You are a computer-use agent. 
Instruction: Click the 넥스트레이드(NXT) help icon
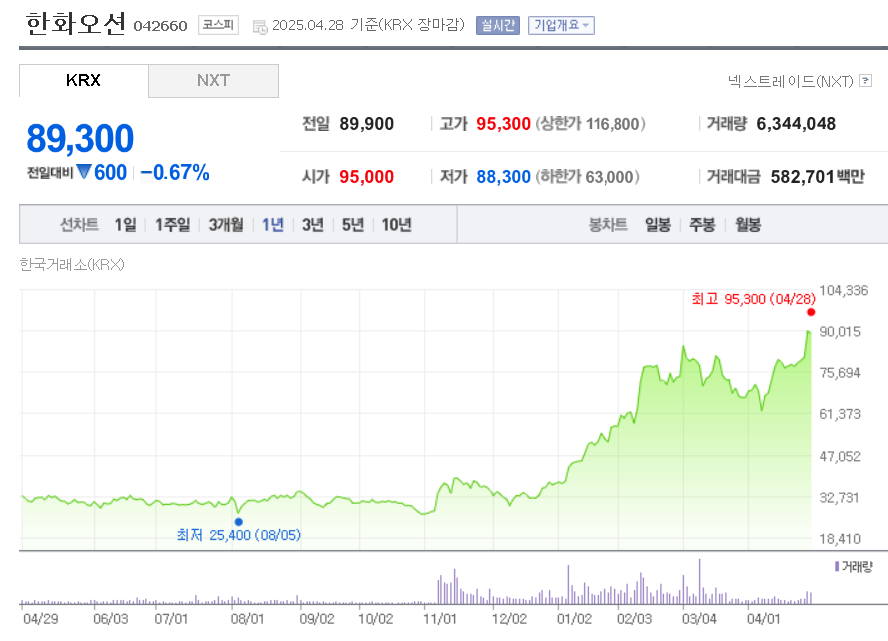[865, 81]
